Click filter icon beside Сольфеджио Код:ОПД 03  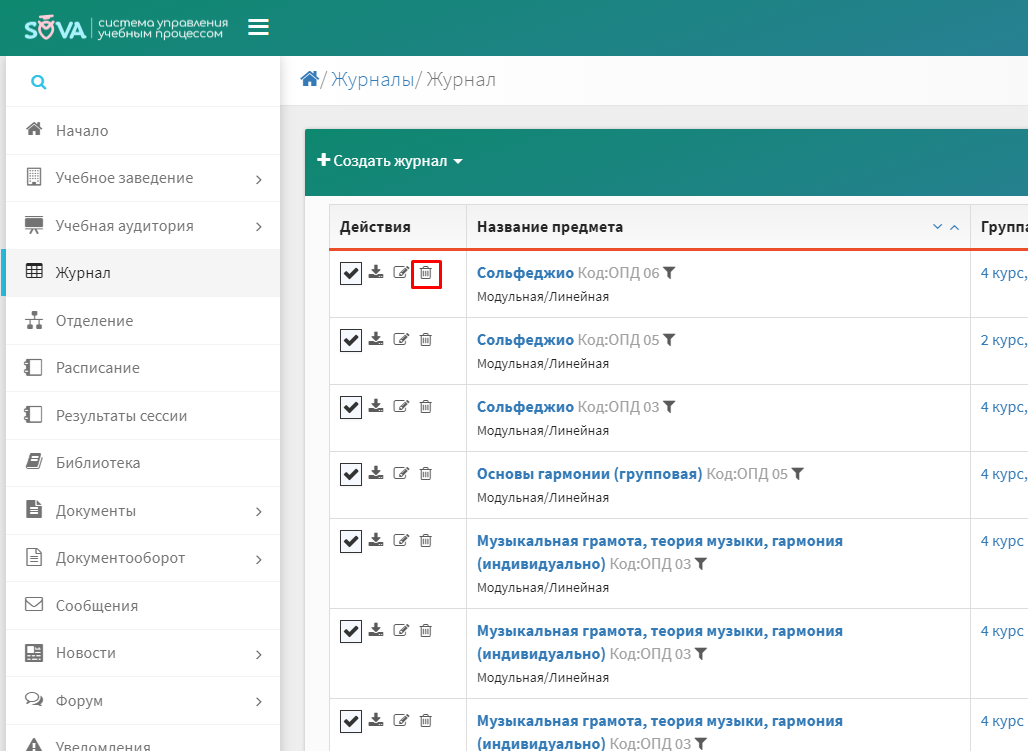pyautogui.click(x=669, y=407)
